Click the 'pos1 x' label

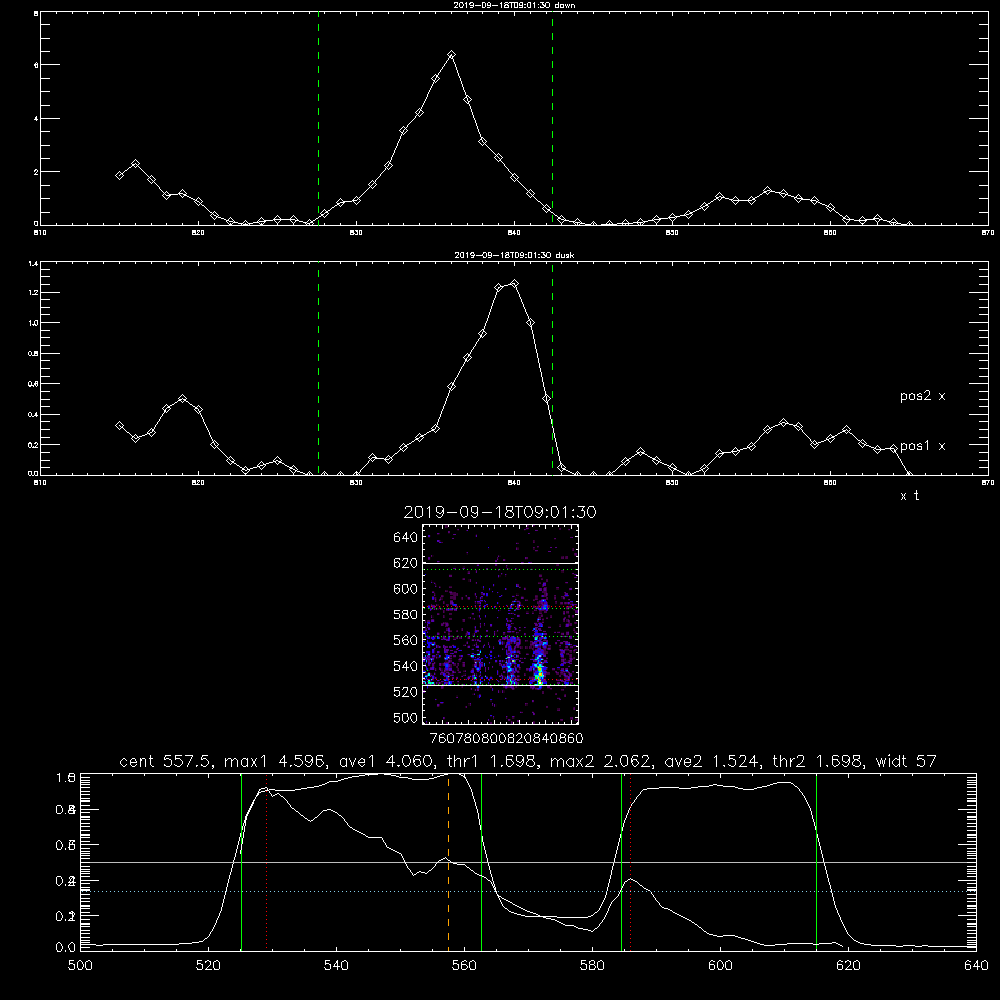click(922, 446)
